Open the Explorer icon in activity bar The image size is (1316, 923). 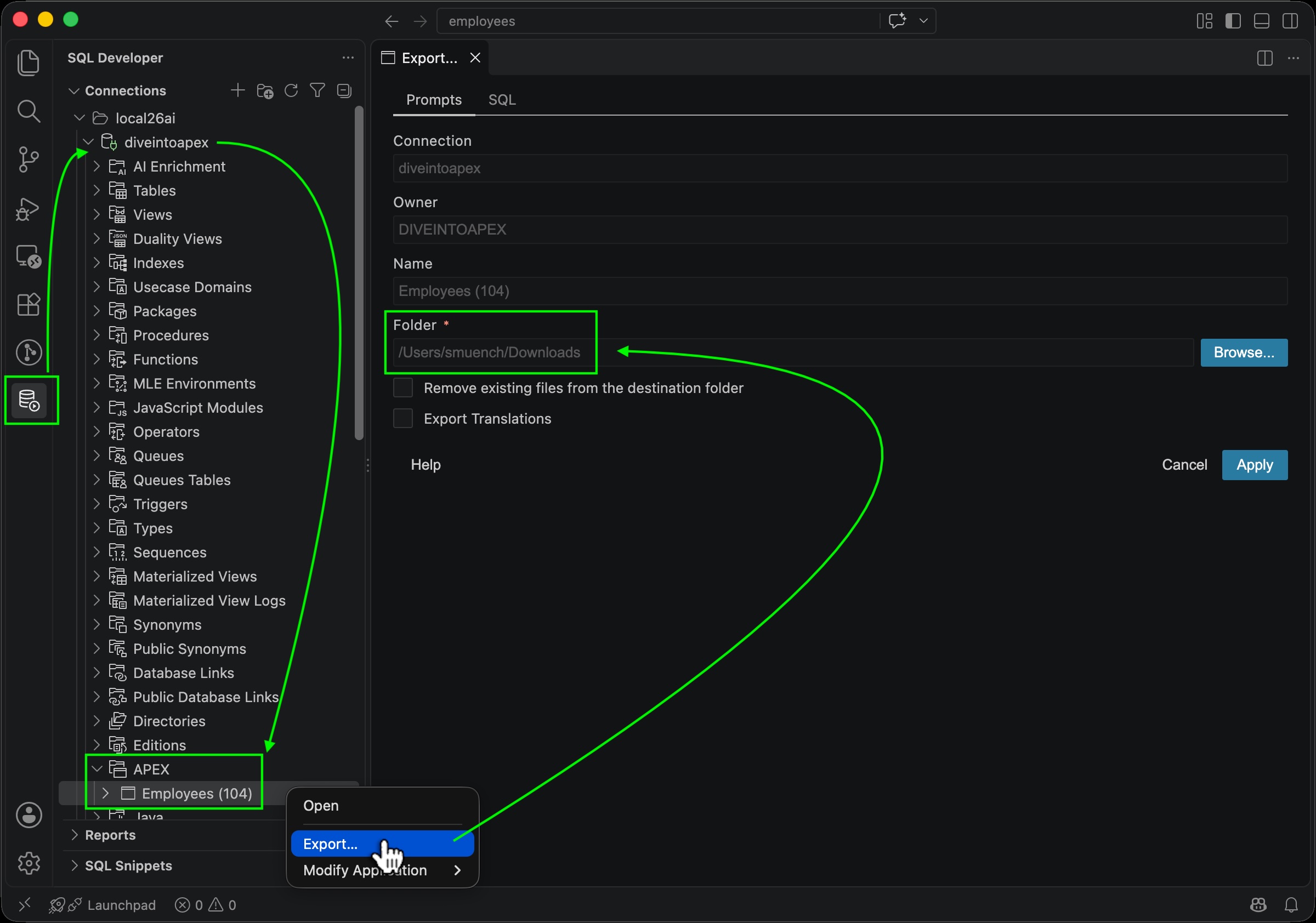click(x=29, y=62)
